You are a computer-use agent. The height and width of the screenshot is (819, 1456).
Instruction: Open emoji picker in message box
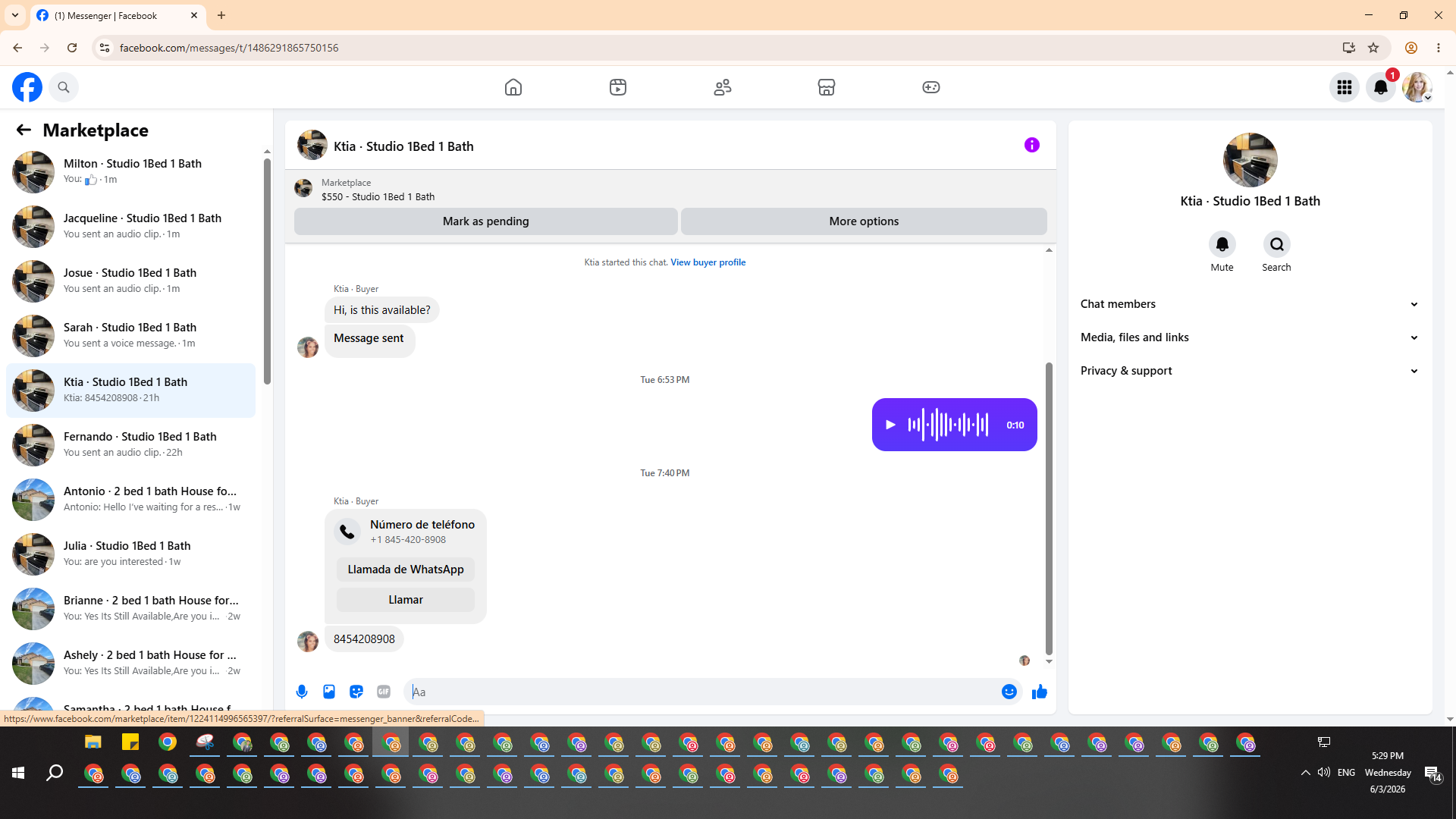(1009, 692)
